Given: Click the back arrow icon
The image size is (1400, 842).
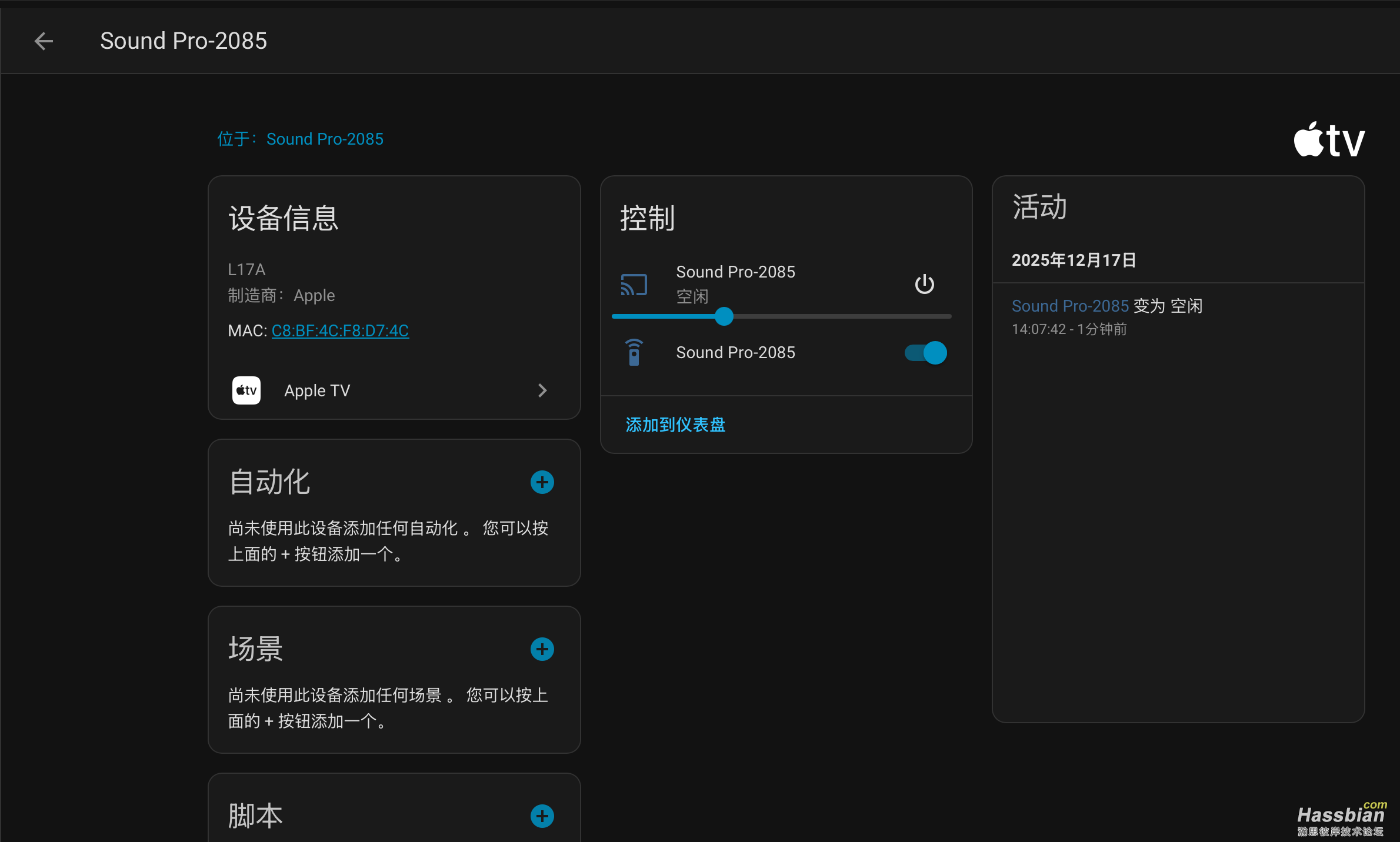Looking at the screenshot, I should coord(44,41).
